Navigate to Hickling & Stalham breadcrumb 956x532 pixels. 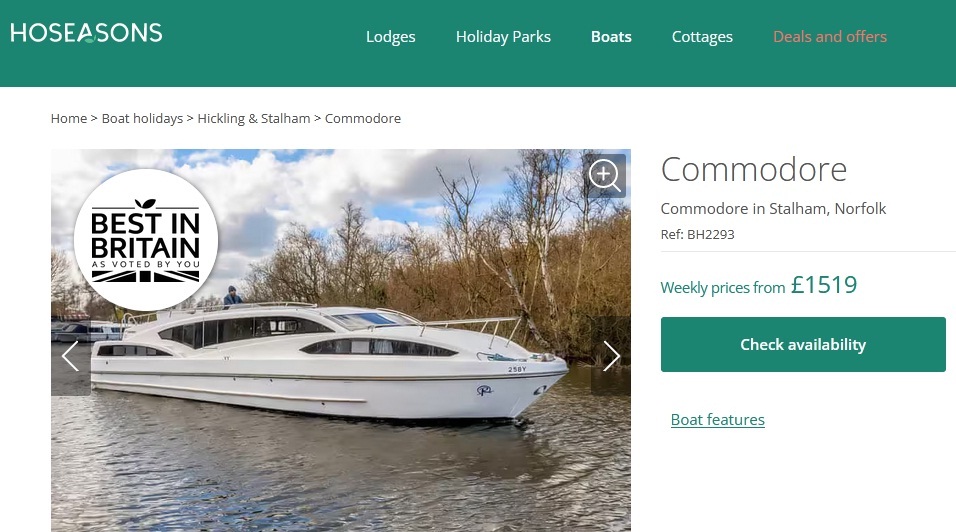[254, 118]
